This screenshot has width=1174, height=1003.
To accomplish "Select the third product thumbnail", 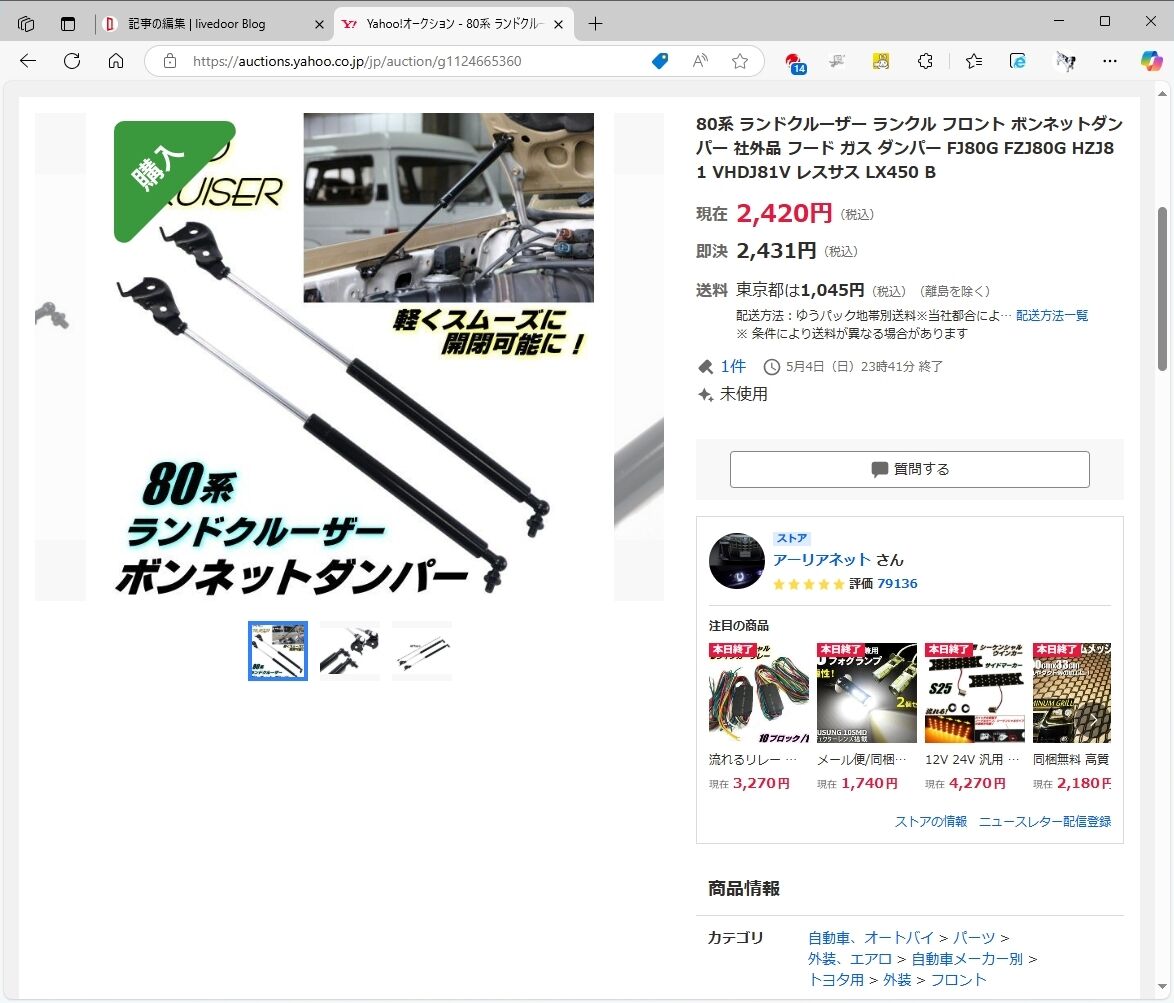I will pyautogui.click(x=422, y=651).
